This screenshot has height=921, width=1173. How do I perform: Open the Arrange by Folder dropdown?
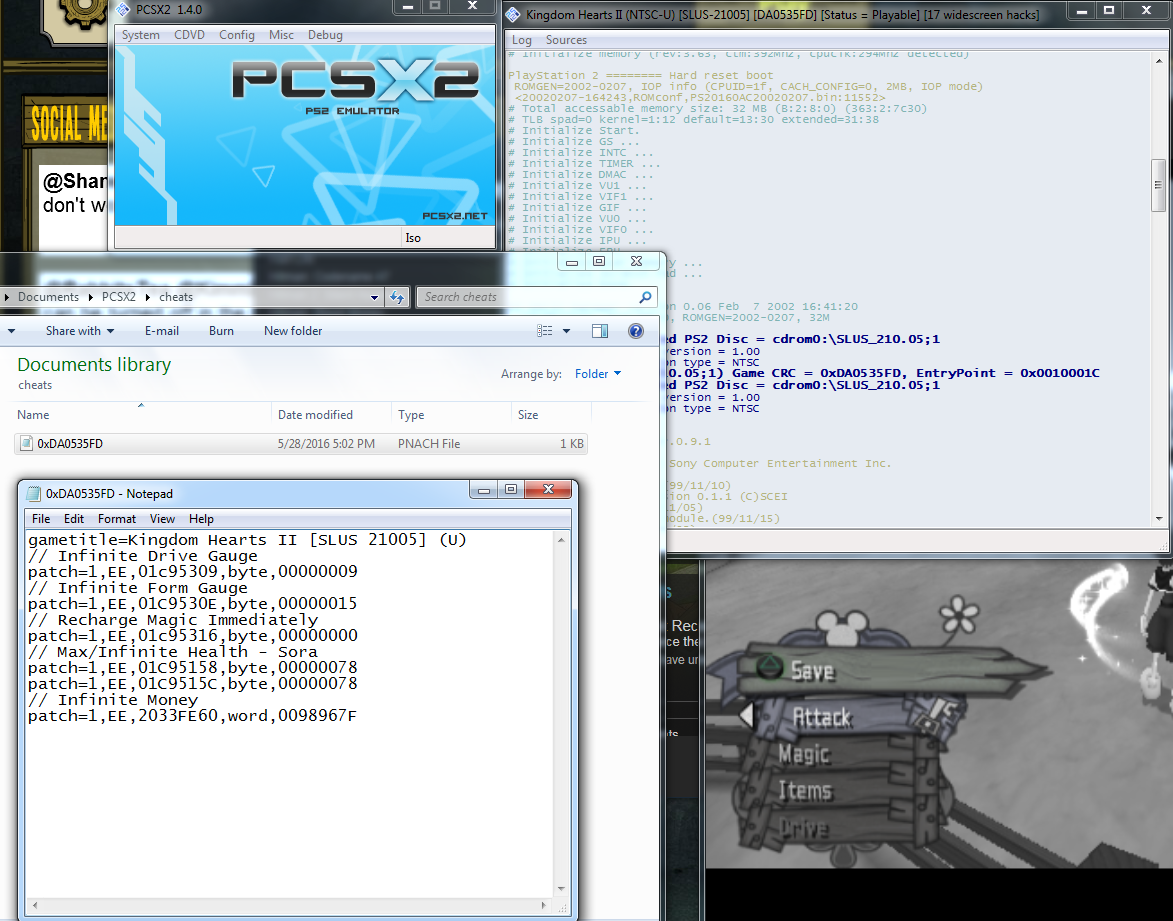pos(598,373)
